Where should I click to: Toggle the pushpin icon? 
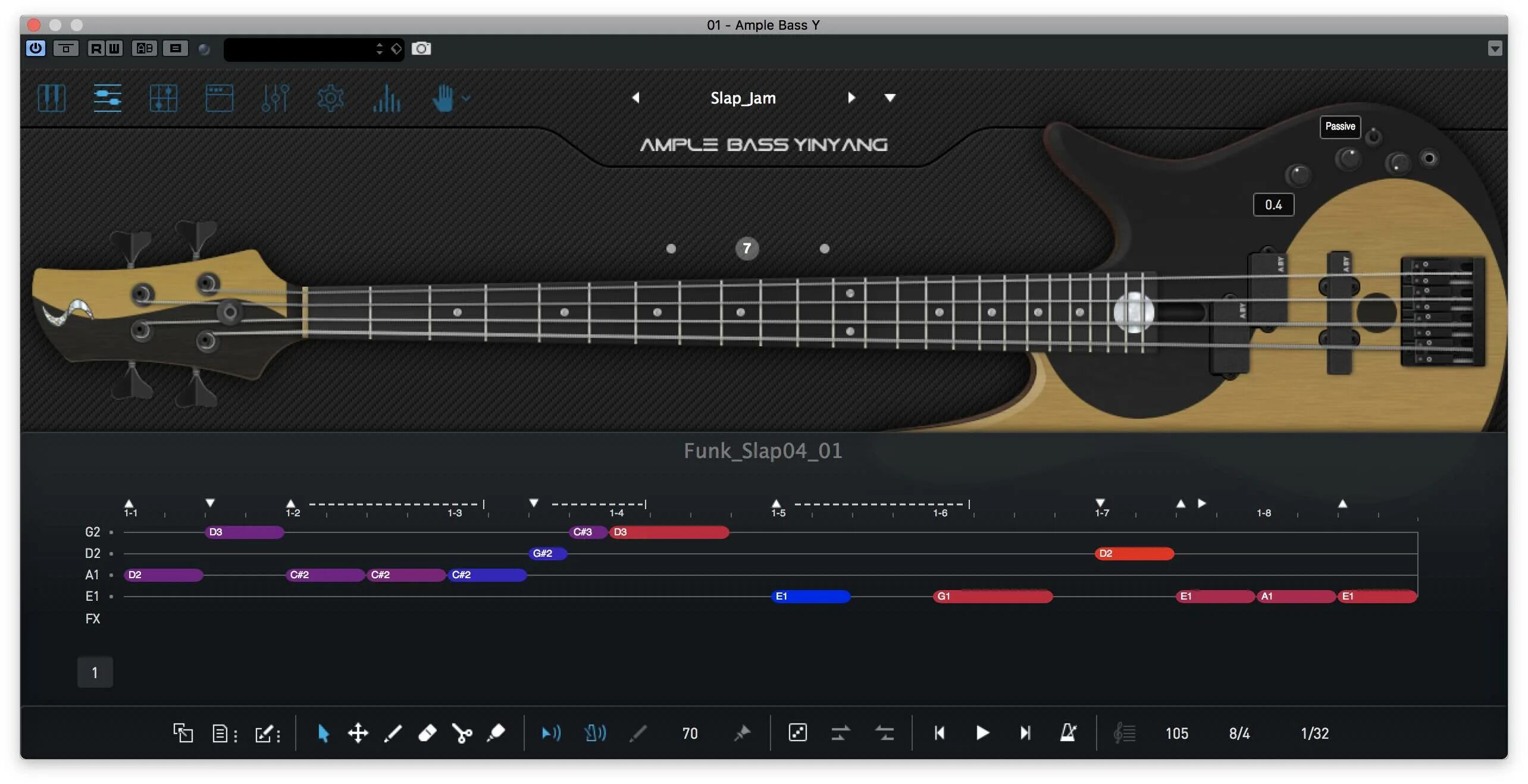click(x=742, y=733)
